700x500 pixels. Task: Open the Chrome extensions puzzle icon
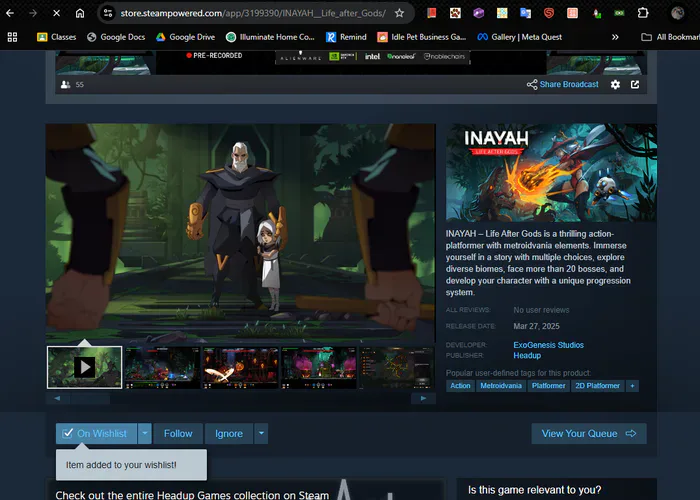(643, 13)
